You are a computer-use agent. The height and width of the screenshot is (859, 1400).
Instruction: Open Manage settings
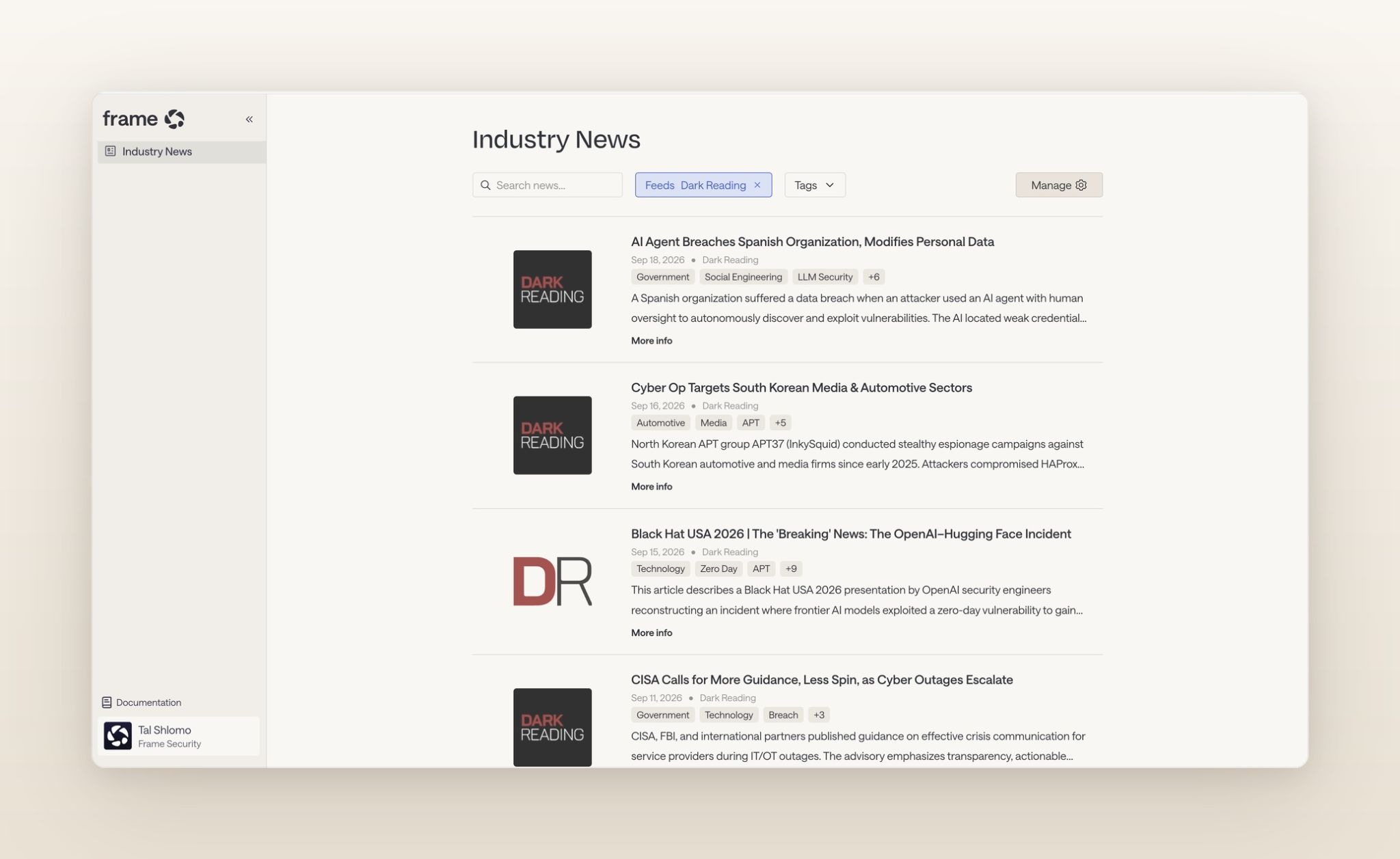[x=1059, y=185]
